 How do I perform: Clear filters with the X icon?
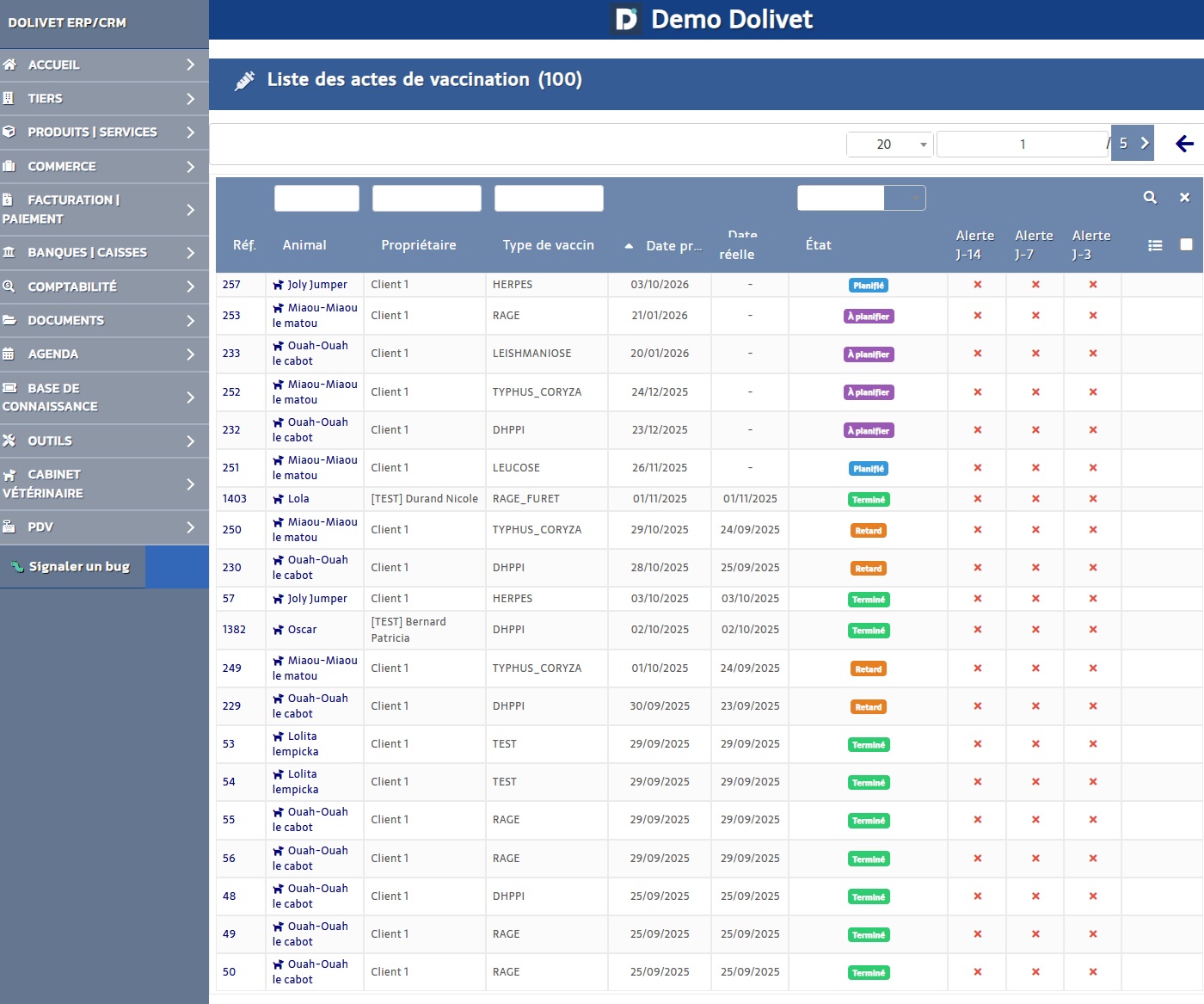coord(1184,198)
